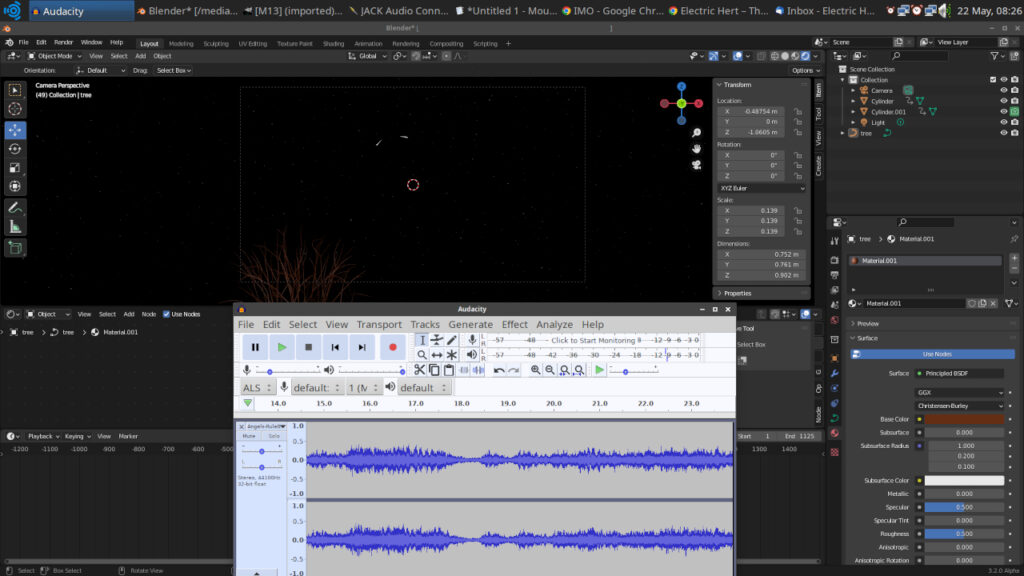Open the Global orientation dropdown
Viewport: 1024px width, 576px height.
point(366,56)
